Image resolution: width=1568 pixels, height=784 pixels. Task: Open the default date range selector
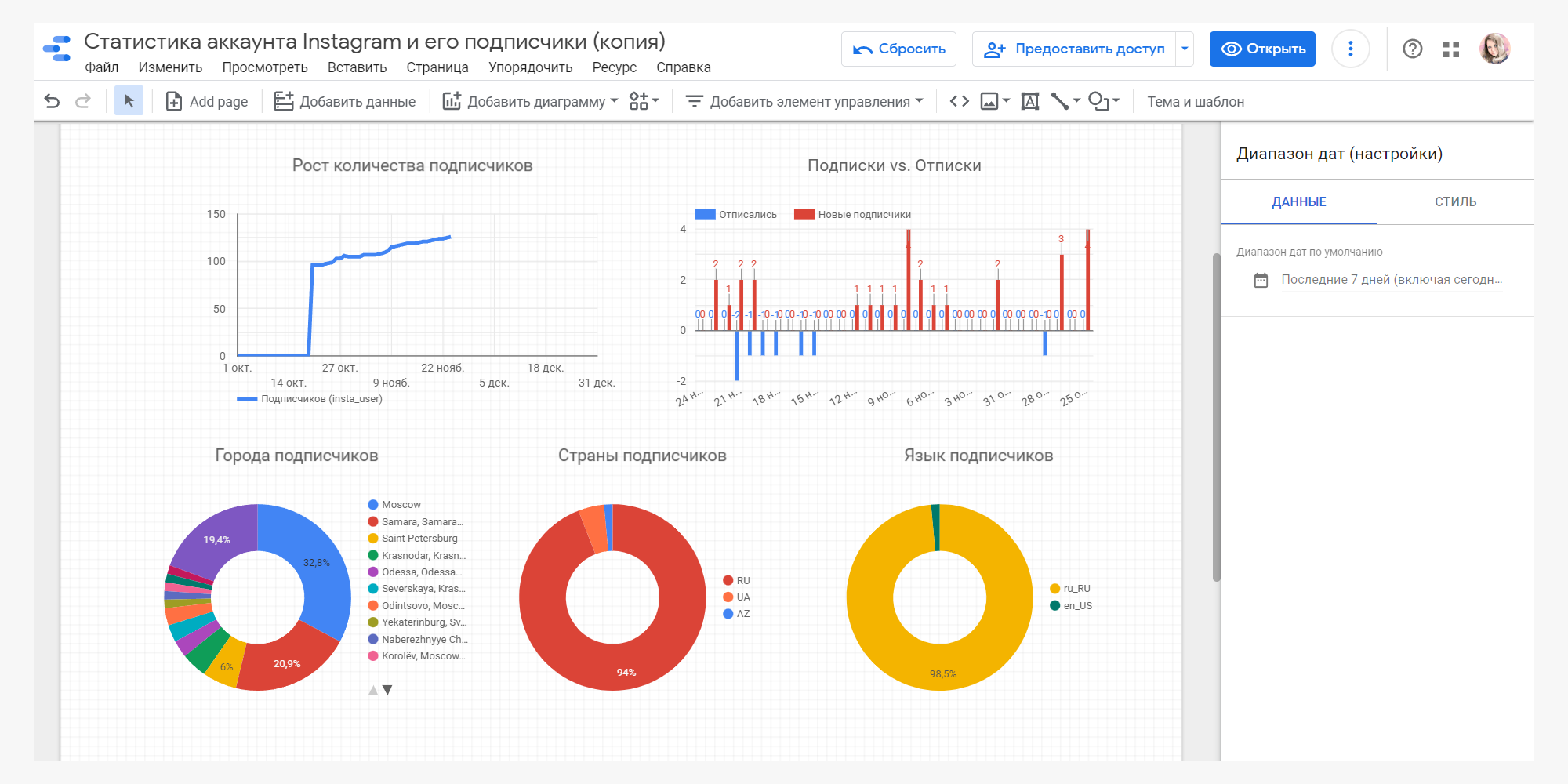1391,280
